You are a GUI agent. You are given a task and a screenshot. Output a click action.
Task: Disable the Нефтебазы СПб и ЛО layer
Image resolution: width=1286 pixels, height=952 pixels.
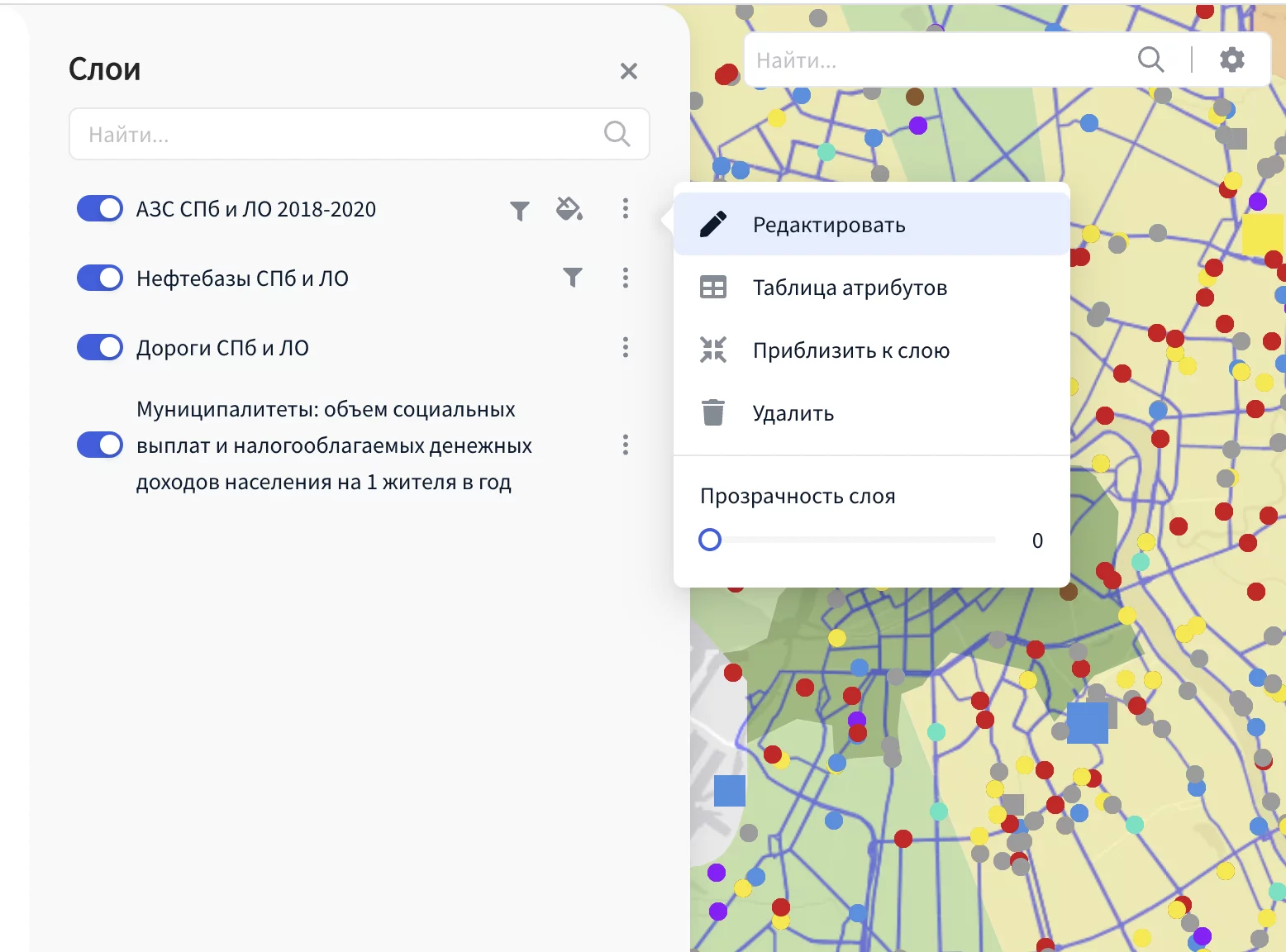tap(100, 278)
